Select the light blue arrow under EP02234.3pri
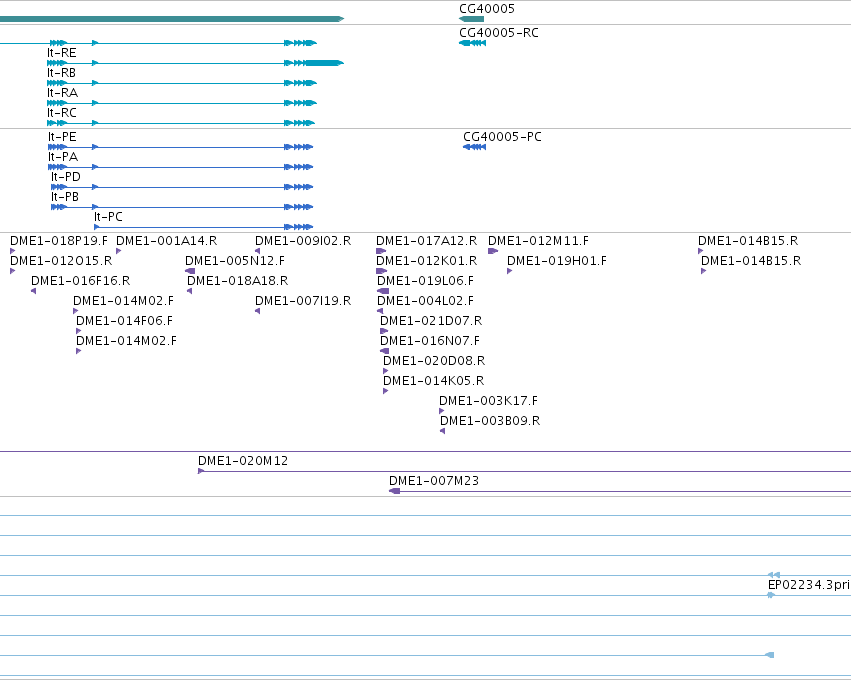Viewport: 851px width, 680px height. click(771, 595)
